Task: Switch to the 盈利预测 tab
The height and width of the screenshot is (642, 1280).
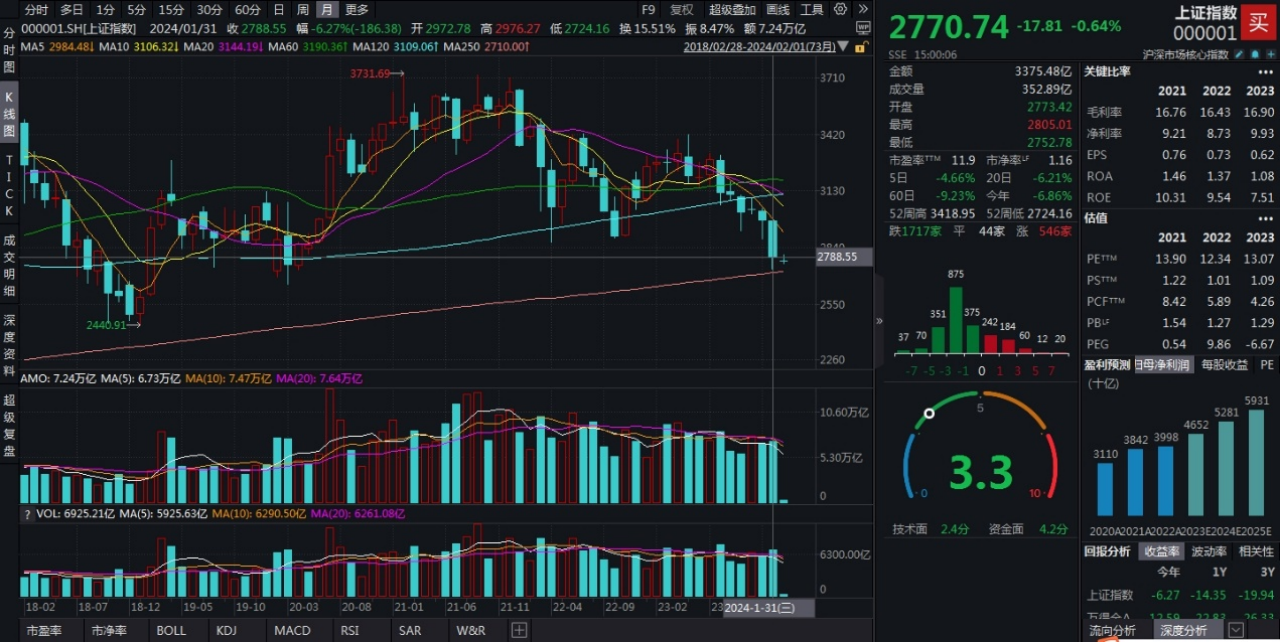Action: click(x=1108, y=365)
